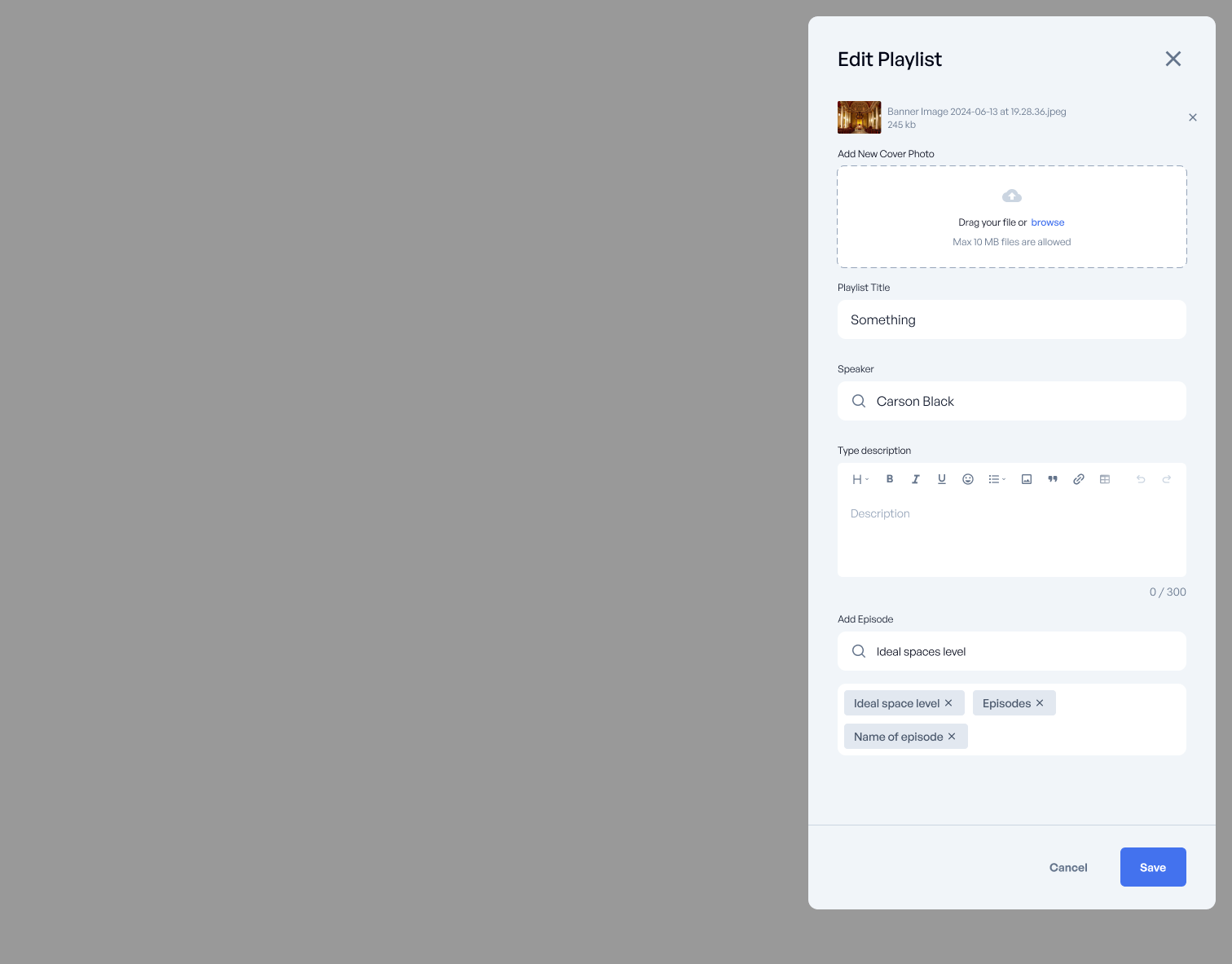Save the playlist changes
The height and width of the screenshot is (964, 1232).
(1153, 867)
